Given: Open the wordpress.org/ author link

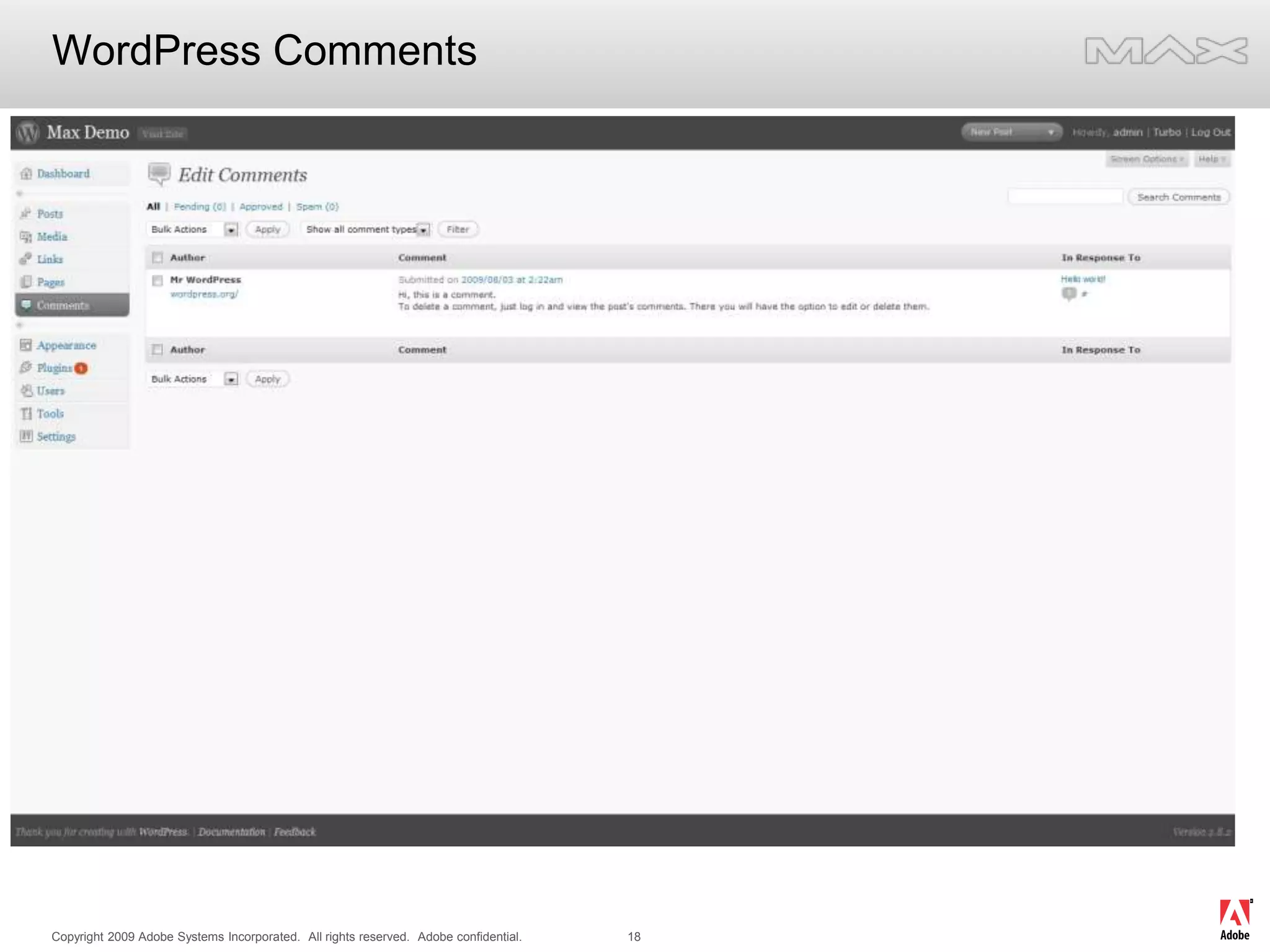Looking at the screenshot, I should pos(204,294).
